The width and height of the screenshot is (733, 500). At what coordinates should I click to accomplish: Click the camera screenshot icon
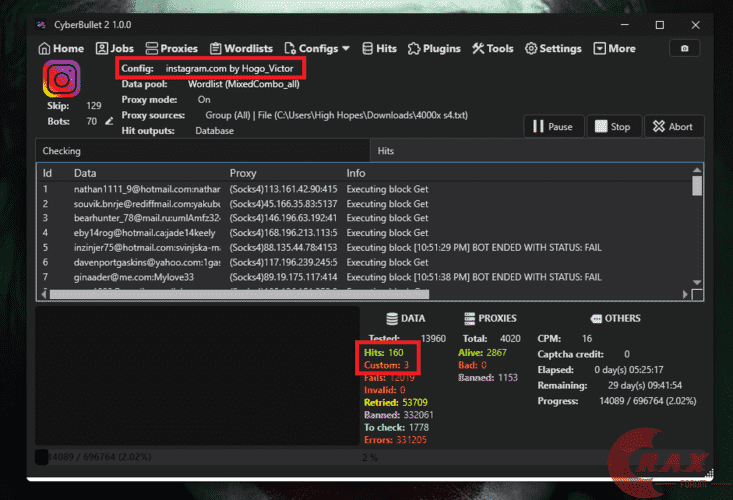pyautogui.click(x=684, y=49)
